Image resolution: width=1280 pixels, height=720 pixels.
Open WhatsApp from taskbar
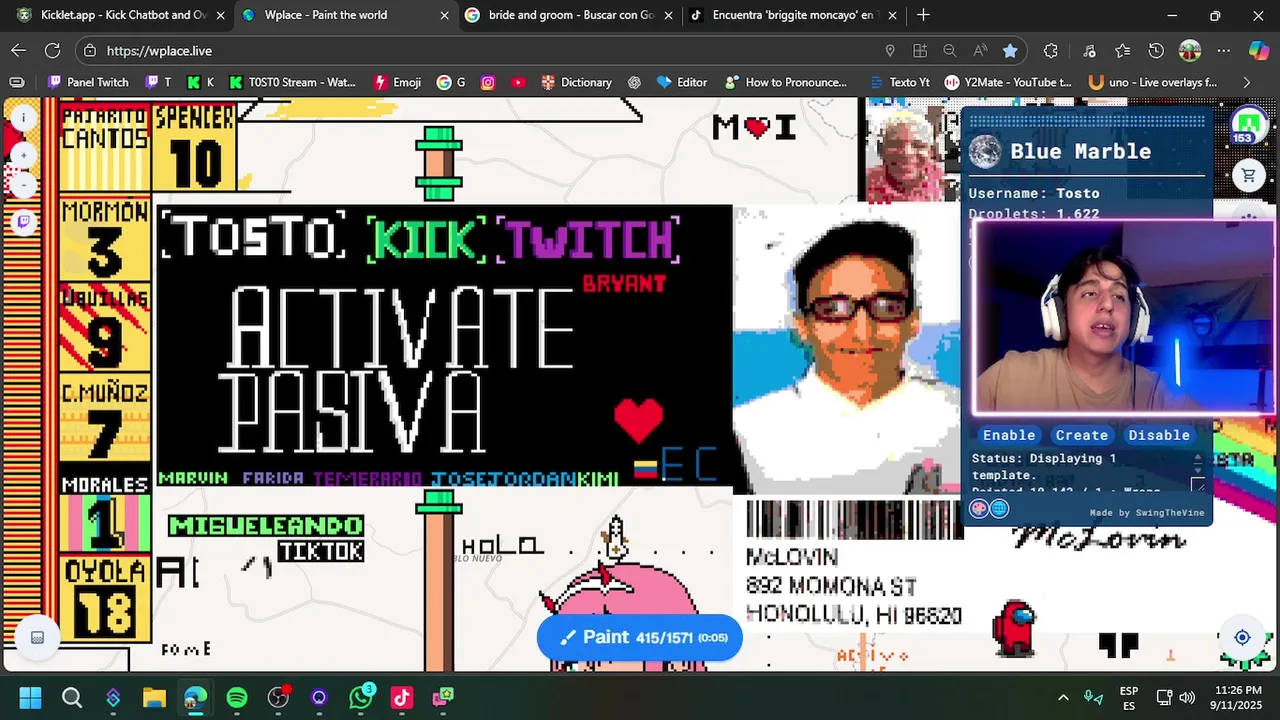point(361,697)
